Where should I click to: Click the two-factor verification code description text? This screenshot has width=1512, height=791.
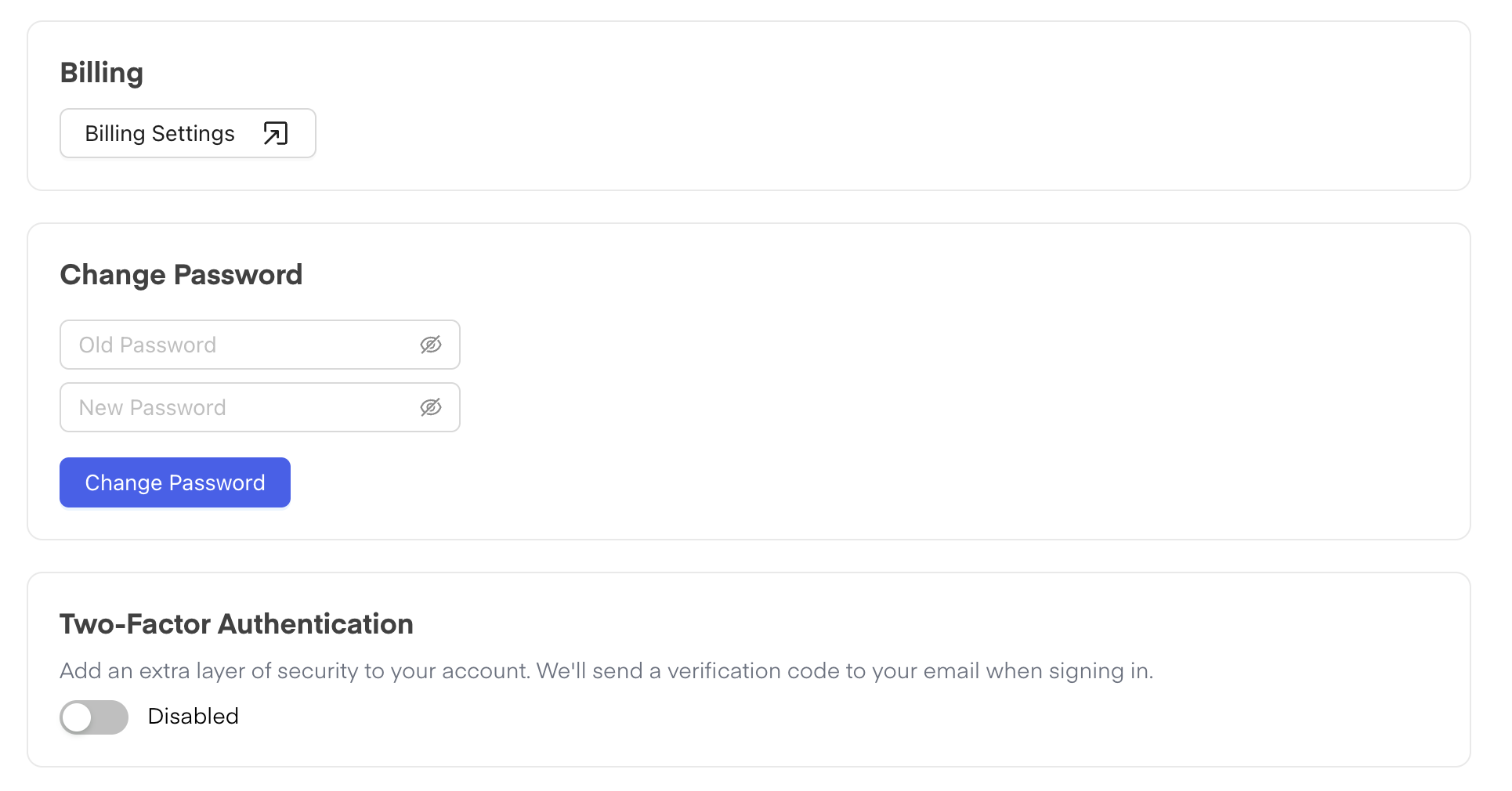(x=606, y=671)
